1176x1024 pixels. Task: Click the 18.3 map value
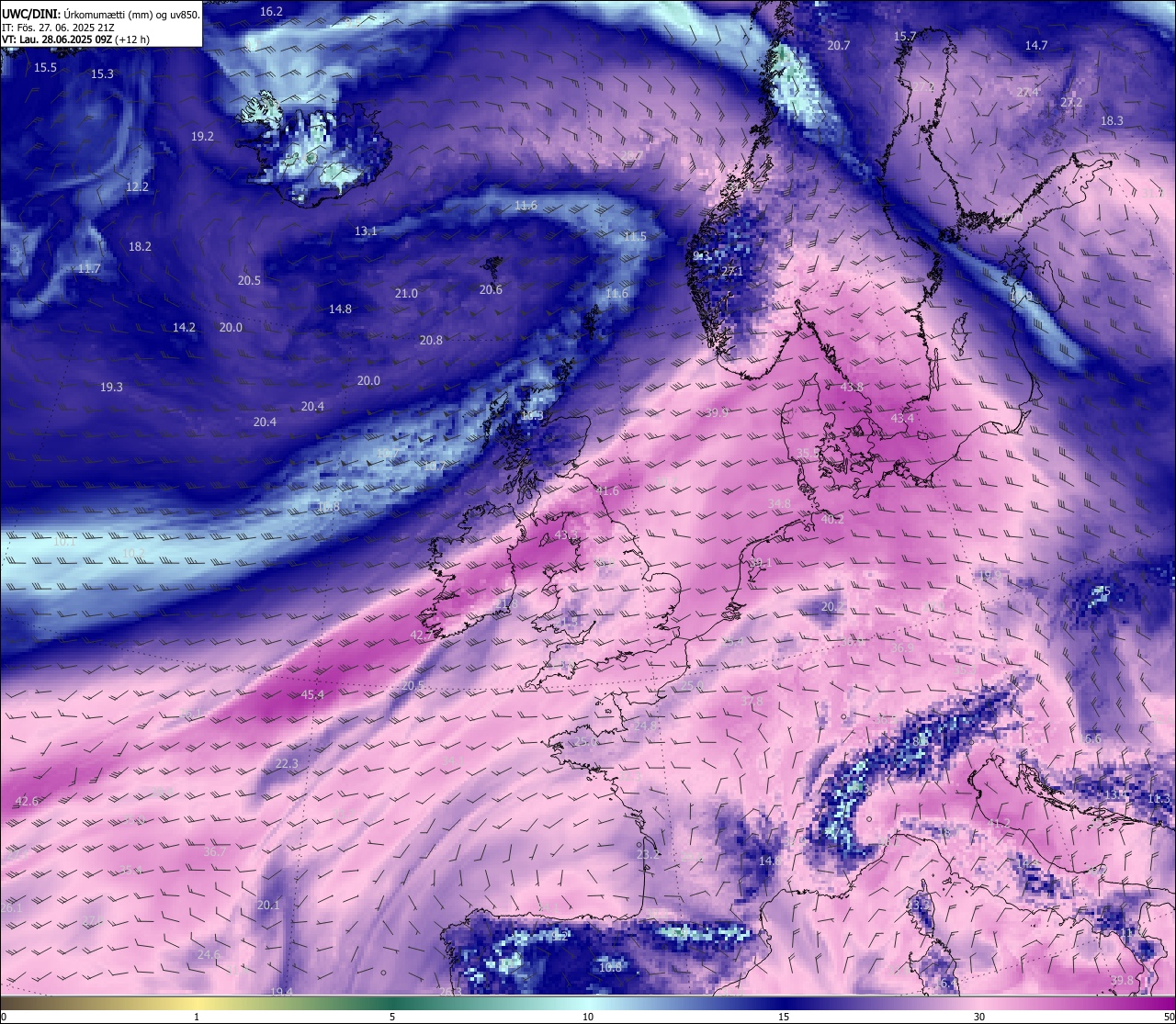(x=1112, y=121)
